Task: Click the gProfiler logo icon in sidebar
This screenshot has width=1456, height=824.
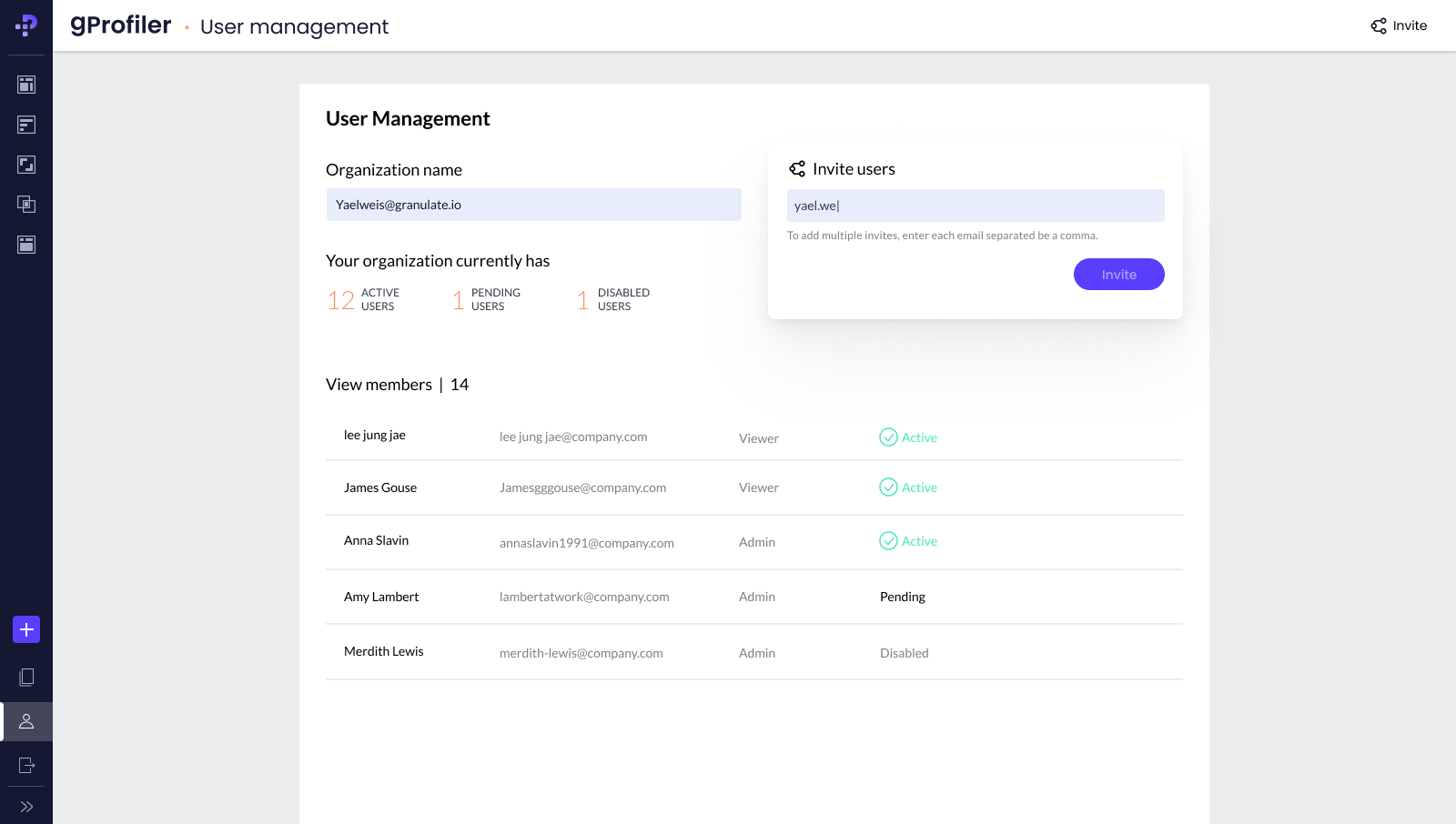Action: (26, 25)
